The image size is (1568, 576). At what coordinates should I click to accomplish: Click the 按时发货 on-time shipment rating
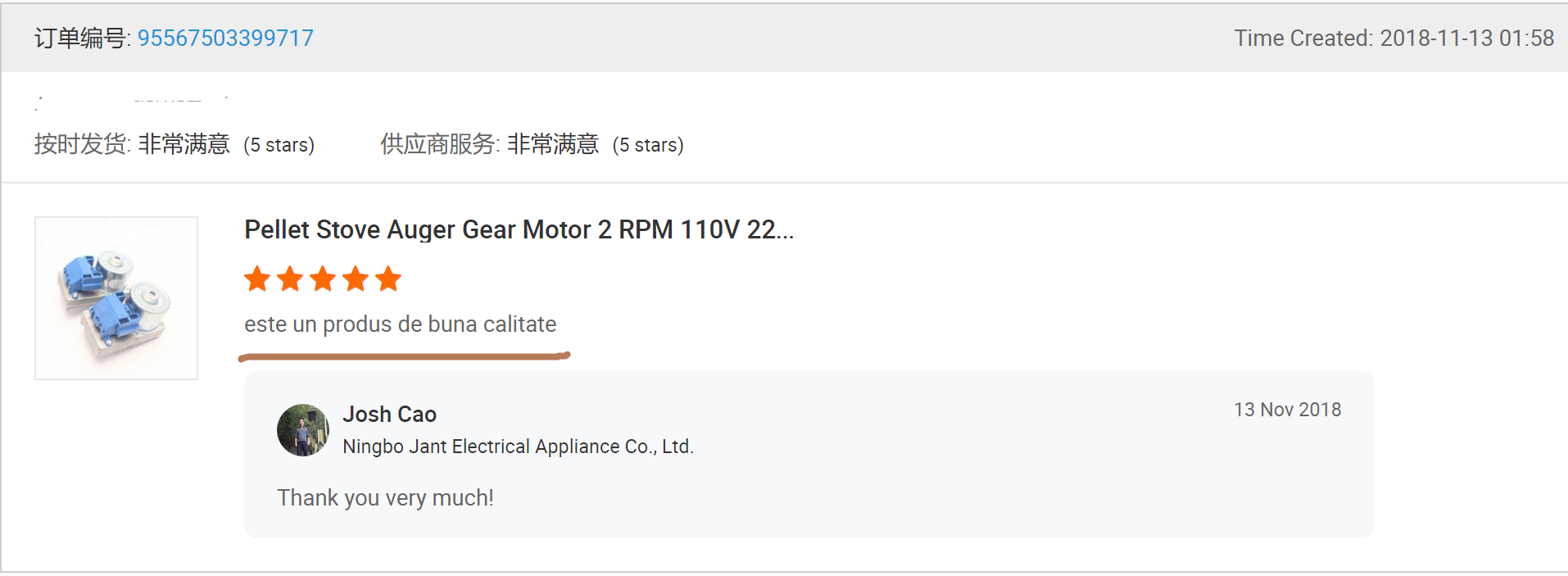pyautogui.click(x=174, y=144)
